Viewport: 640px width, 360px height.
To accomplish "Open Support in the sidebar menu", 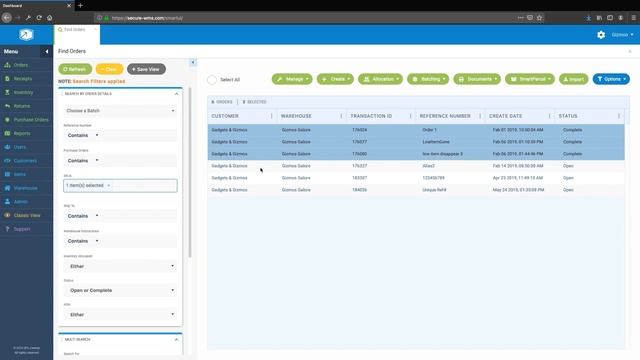I will pos(22,229).
